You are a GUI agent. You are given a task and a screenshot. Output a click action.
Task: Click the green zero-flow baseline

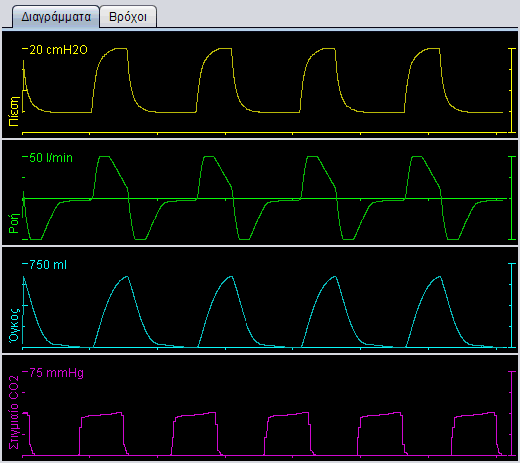coord(265,199)
